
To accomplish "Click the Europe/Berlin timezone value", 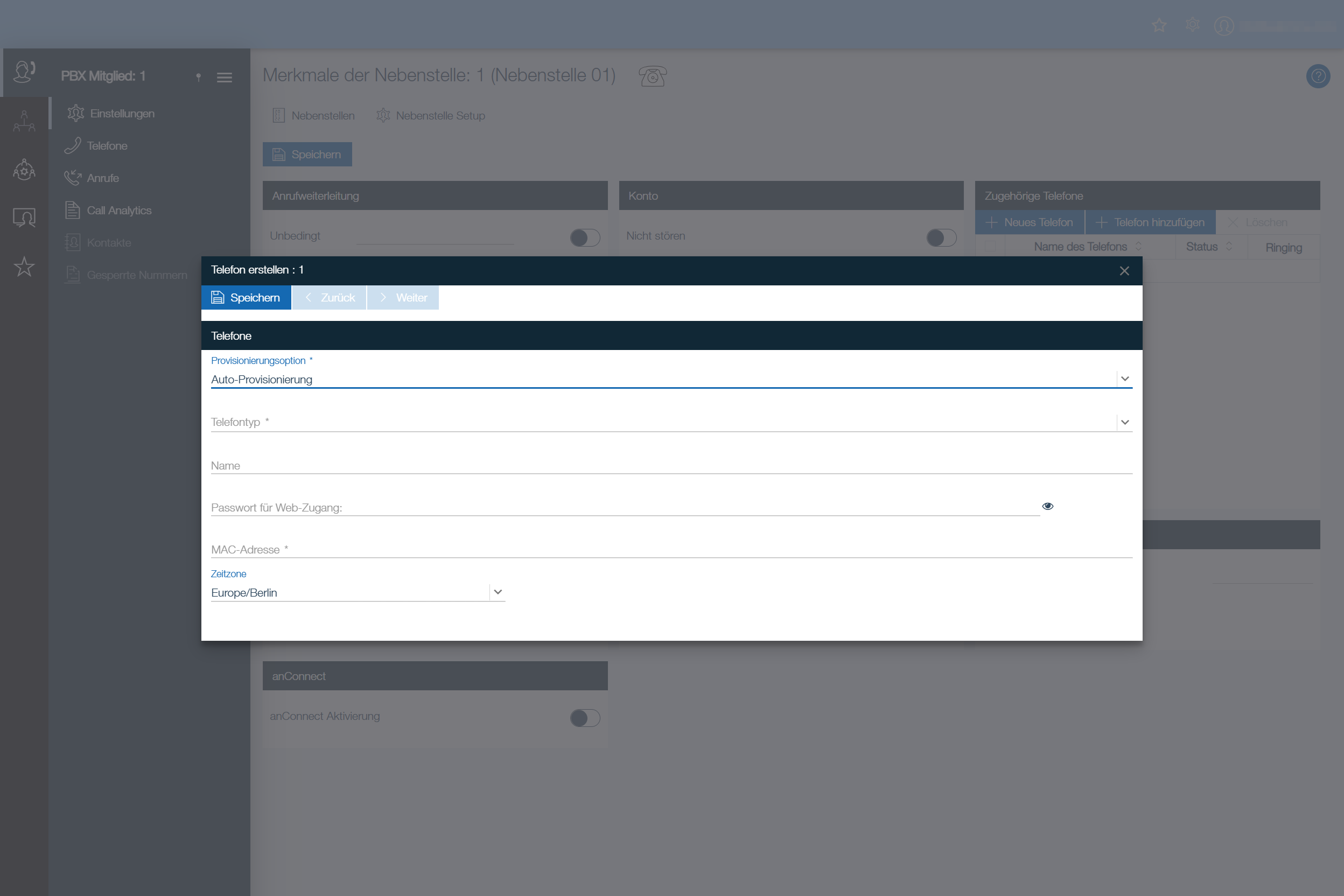I will [244, 592].
